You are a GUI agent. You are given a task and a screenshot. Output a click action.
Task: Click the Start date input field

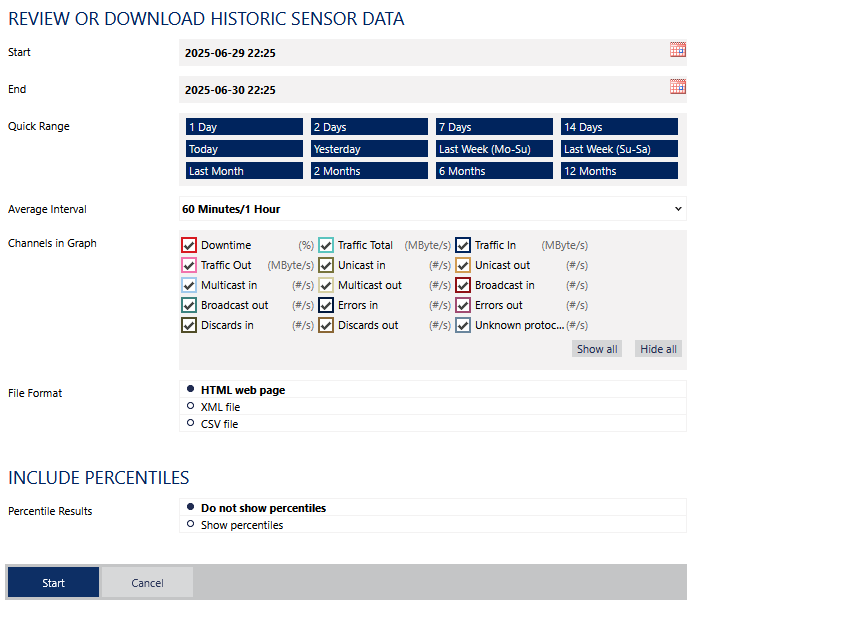[420, 52]
